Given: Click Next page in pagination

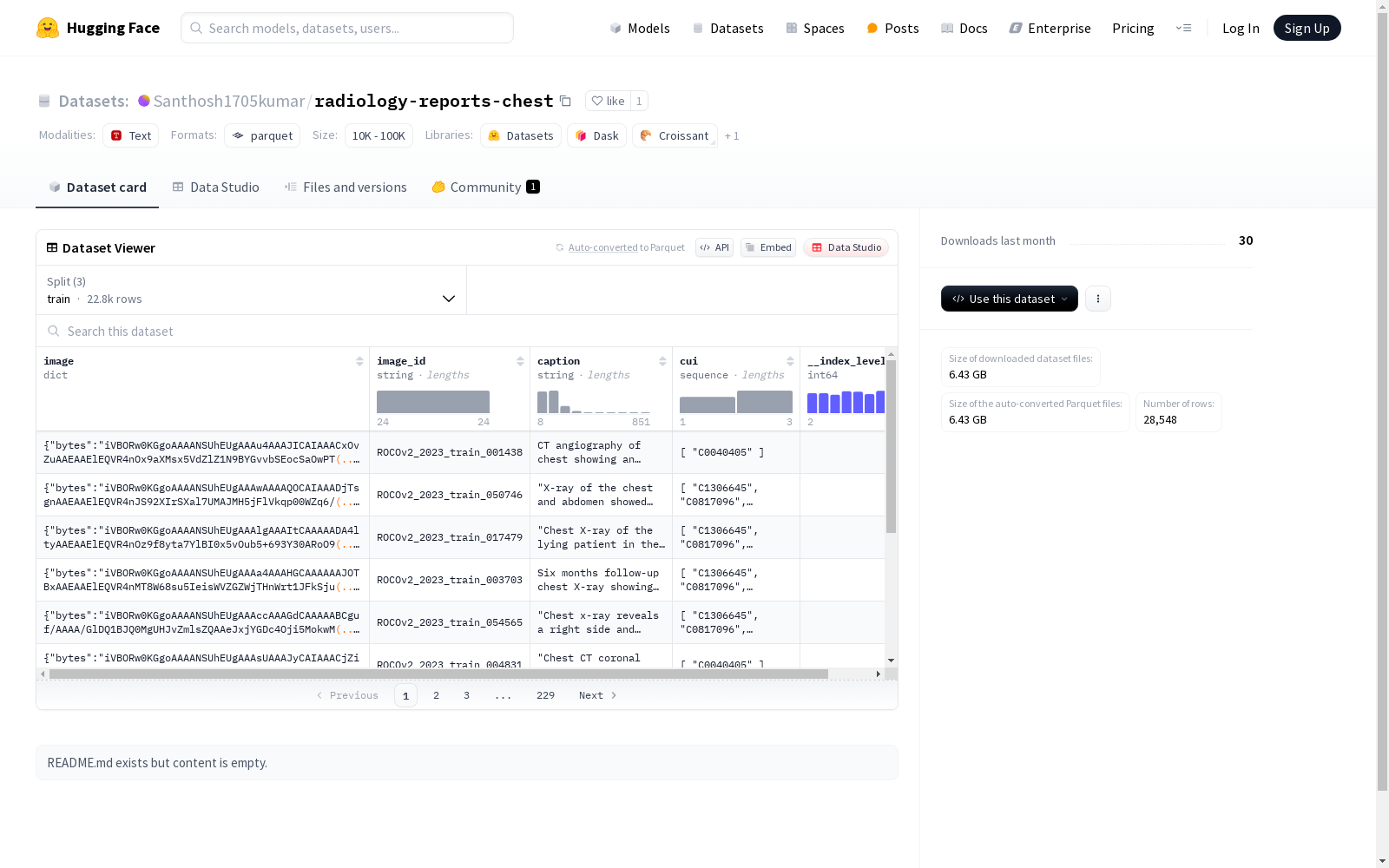Looking at the screenshot, I should click(x=598, y=695).
